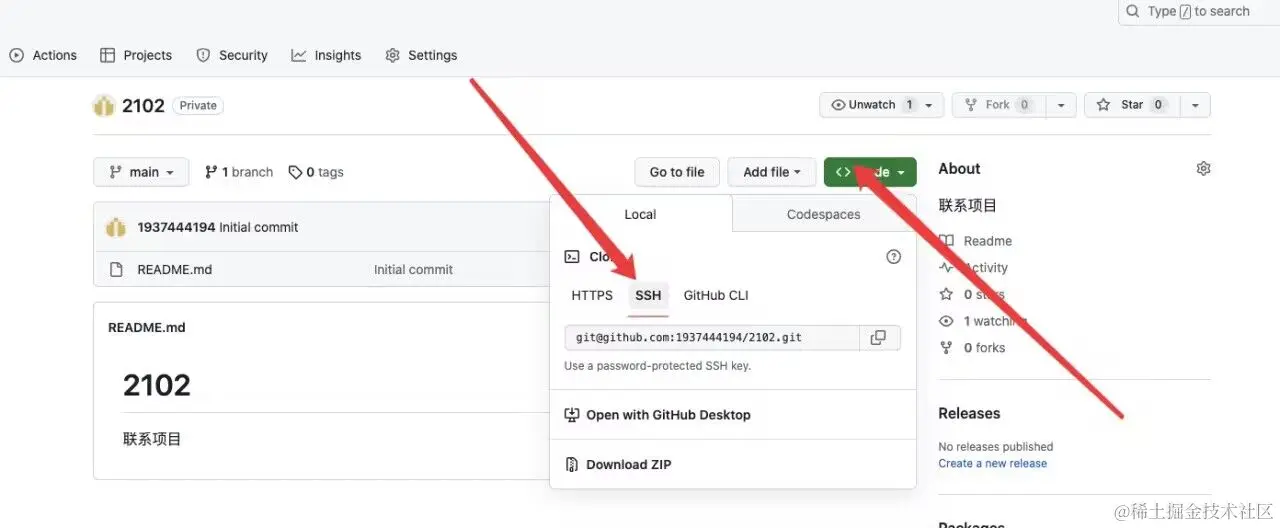This screenshot has width=1280, height=528.
Task: Click the README.md file icon
Action: click(x=116, y=269)
